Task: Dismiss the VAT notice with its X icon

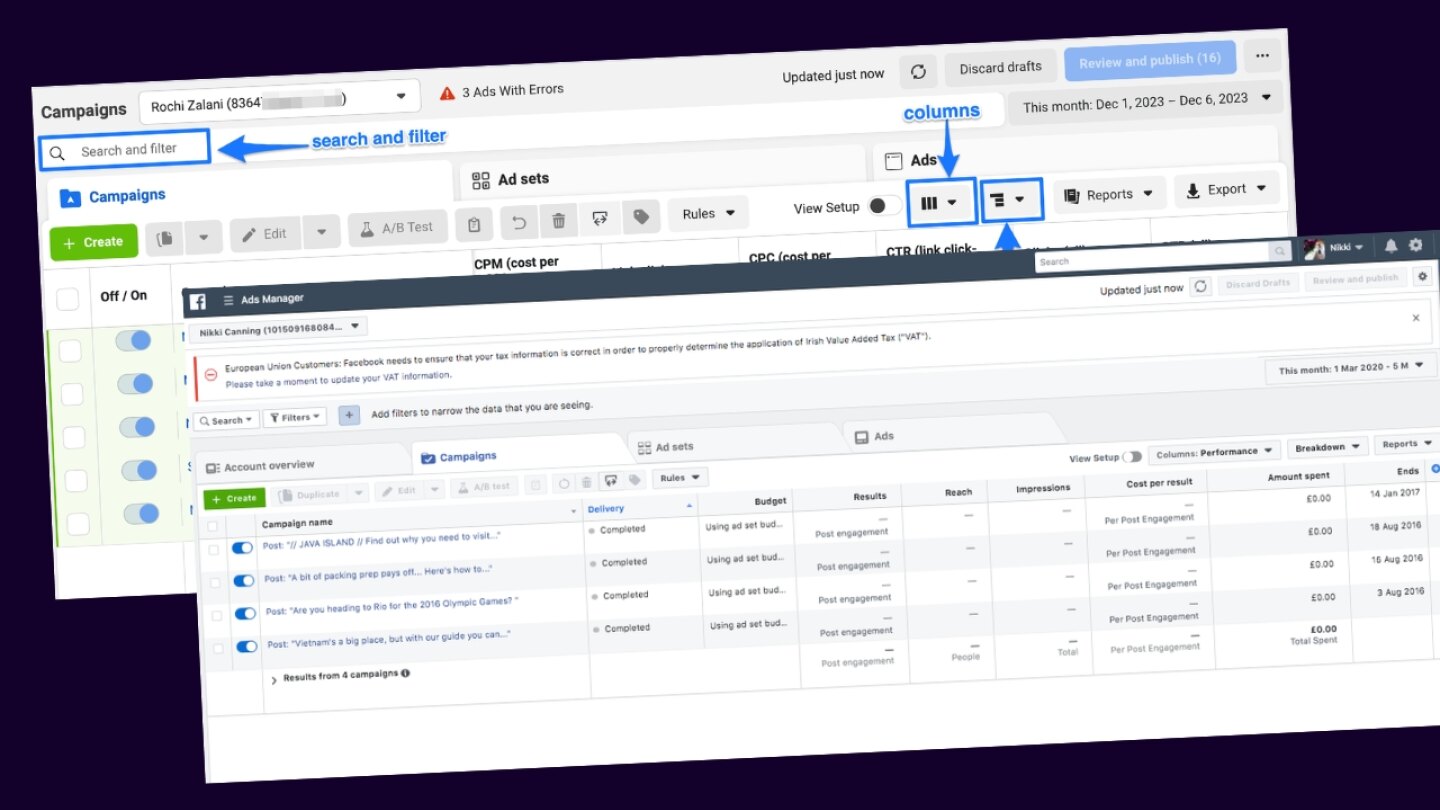Action: click(1415, 318)
